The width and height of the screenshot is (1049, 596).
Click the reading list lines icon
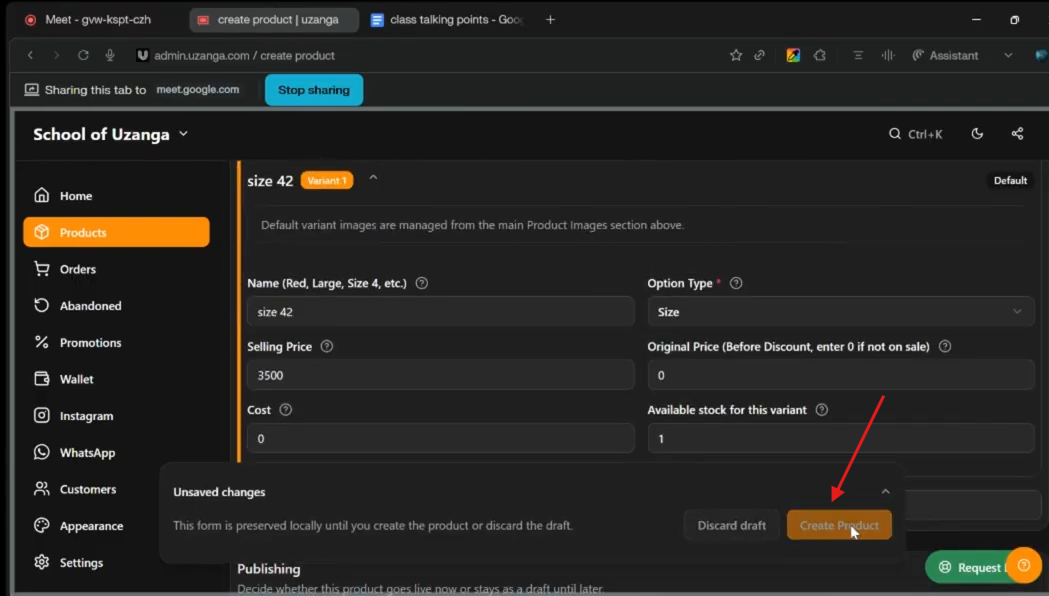point(858,56)
